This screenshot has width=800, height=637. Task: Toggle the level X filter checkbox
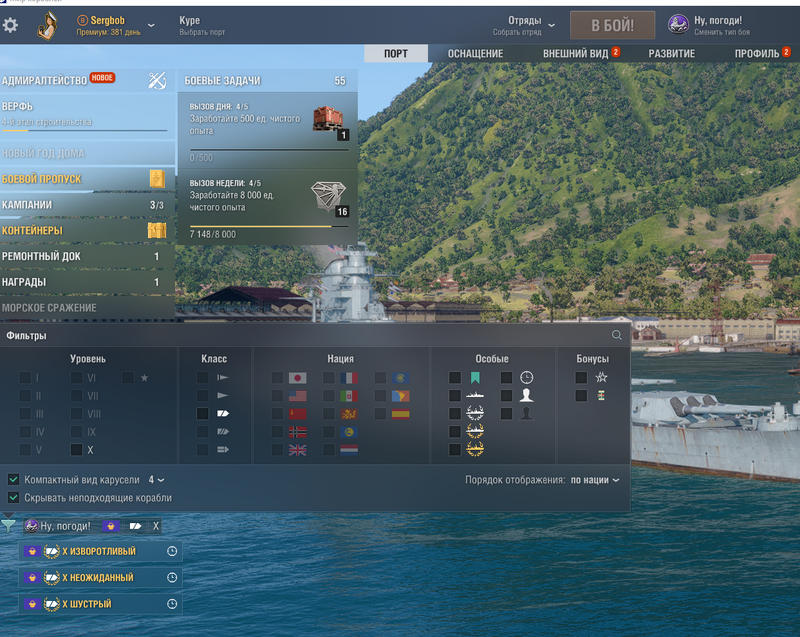[x=77, y=450]
